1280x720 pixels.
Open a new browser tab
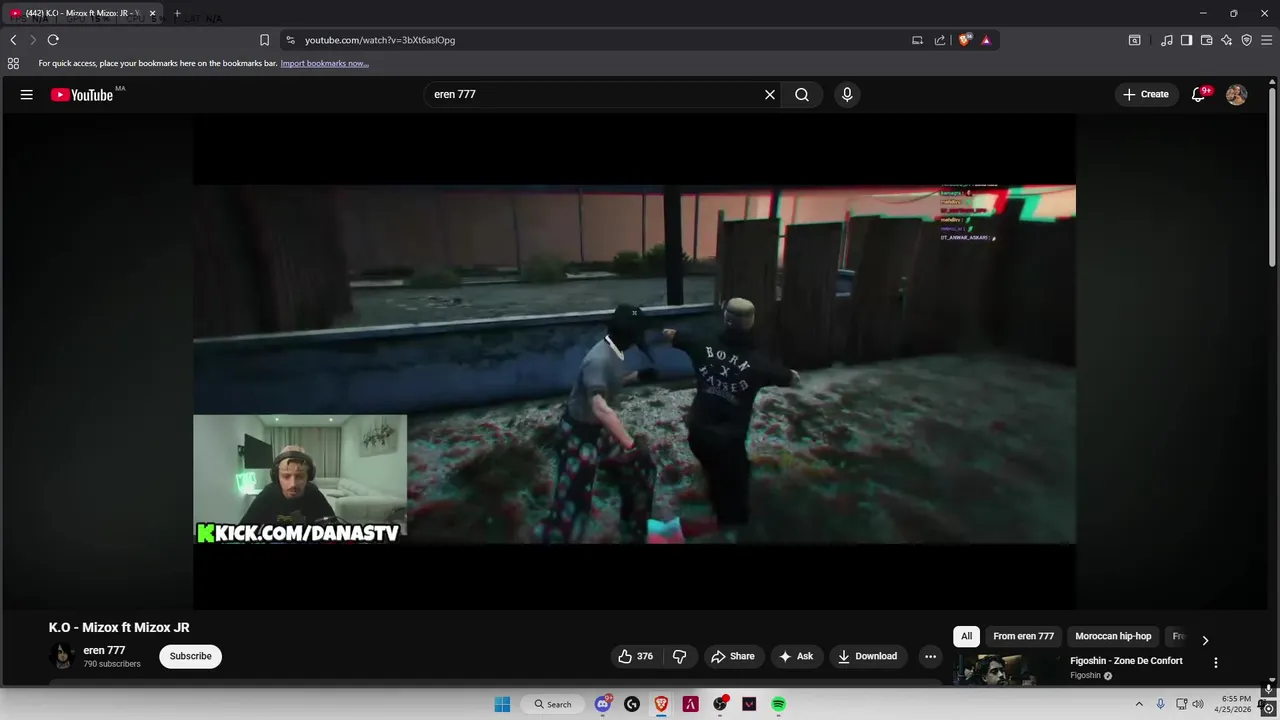pyautogui.click(x=177, y=13)
